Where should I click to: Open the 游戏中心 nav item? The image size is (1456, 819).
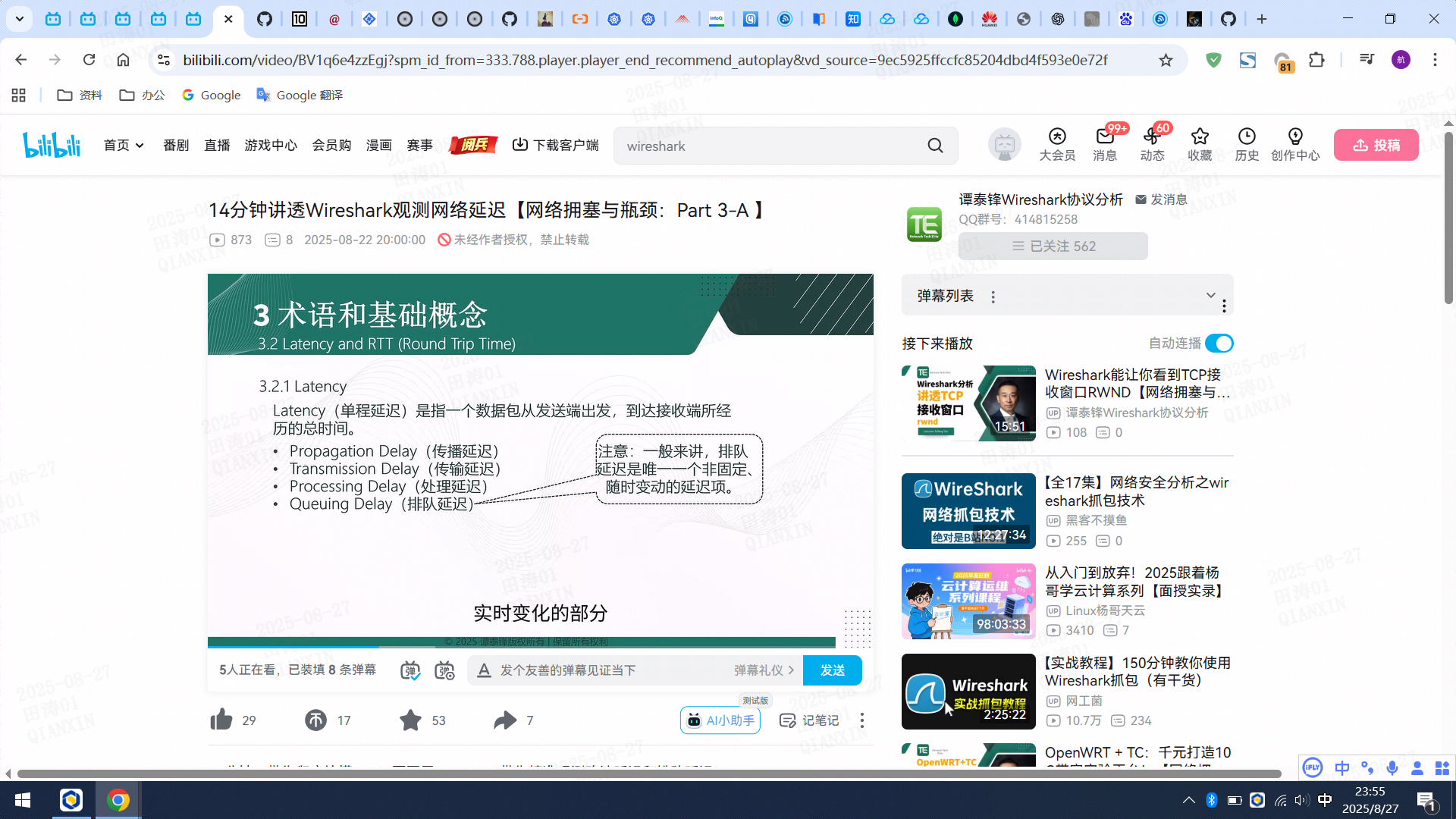coord(271,146)
